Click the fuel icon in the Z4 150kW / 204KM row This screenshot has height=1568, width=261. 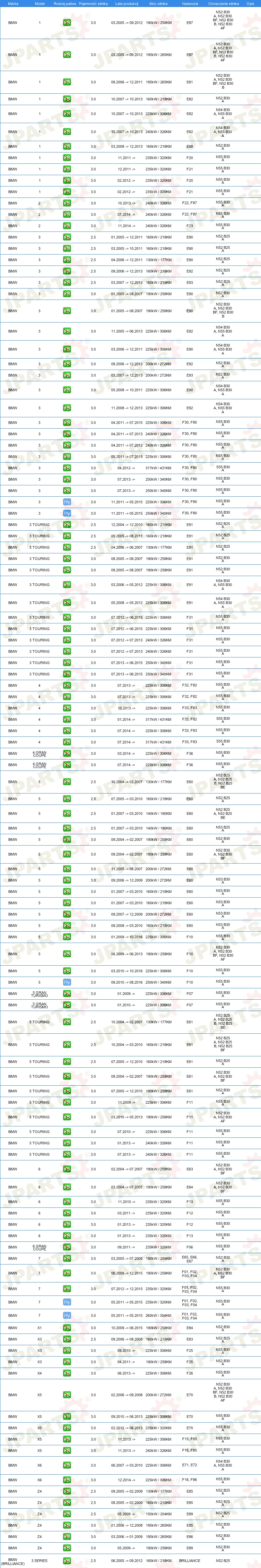coord(67,1514)
